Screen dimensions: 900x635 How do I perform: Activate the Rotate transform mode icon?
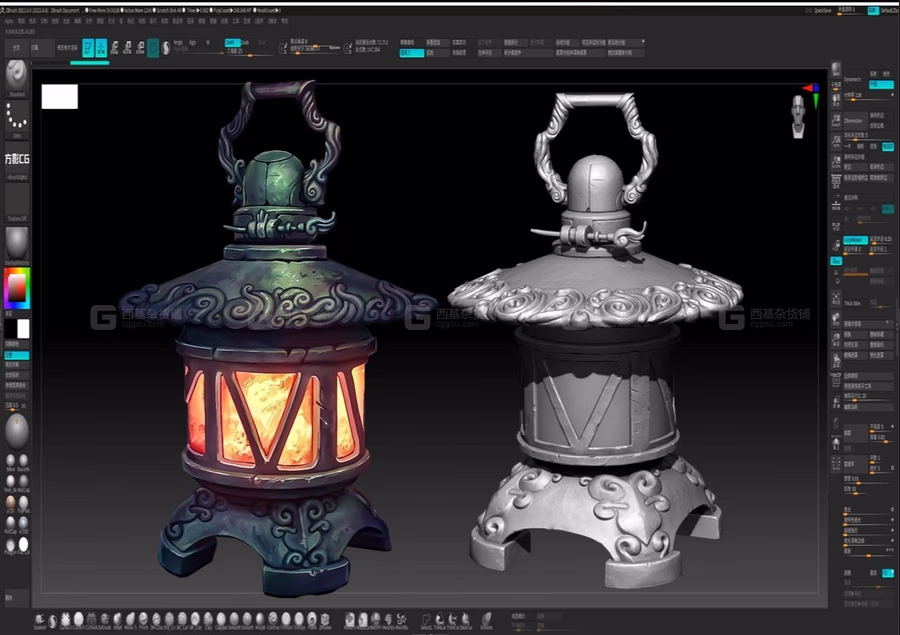(141, 48)
